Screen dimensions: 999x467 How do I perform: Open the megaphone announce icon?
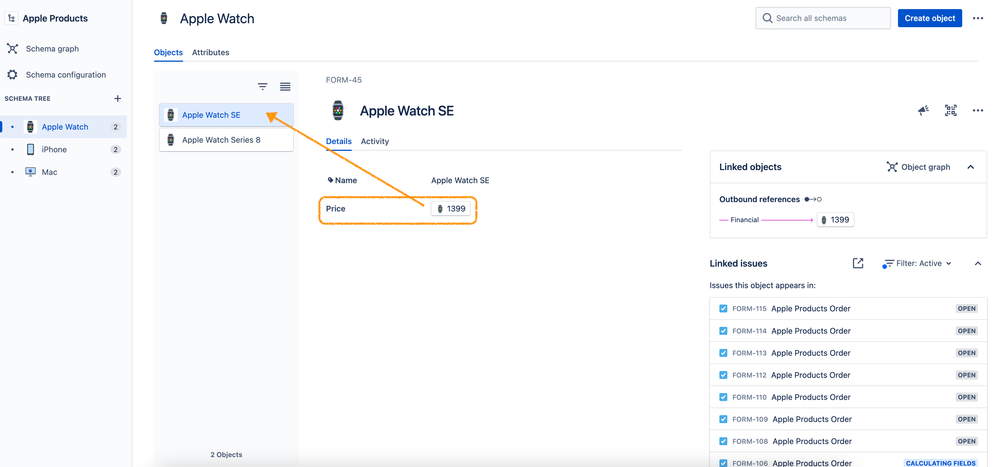coord(923,111)
